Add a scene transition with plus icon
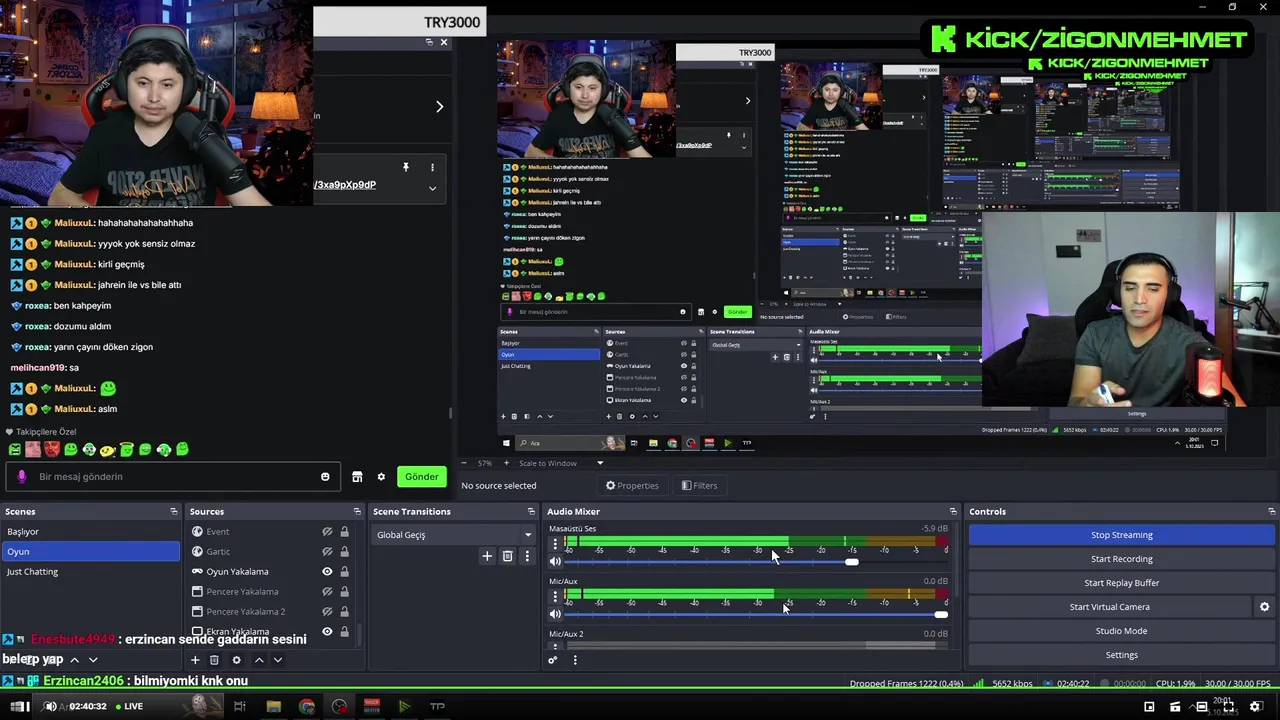The height and width of the screenshot is (720, 1280). tap(487, 556)
